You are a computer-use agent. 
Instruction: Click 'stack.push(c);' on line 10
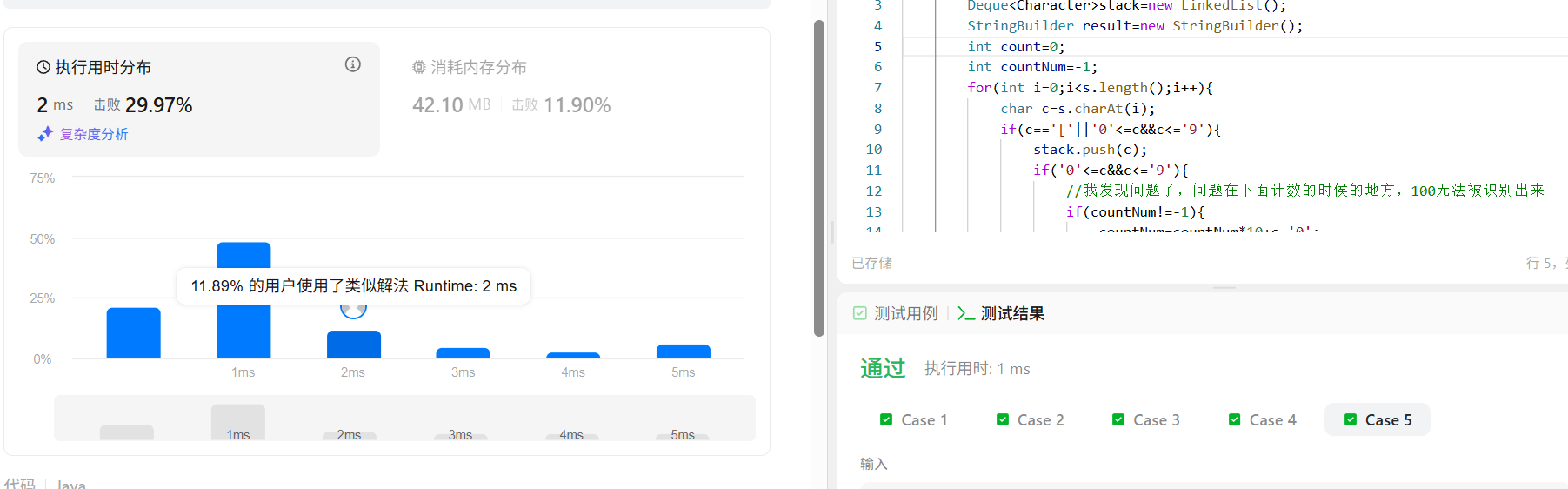click(x=1090, y=150)
